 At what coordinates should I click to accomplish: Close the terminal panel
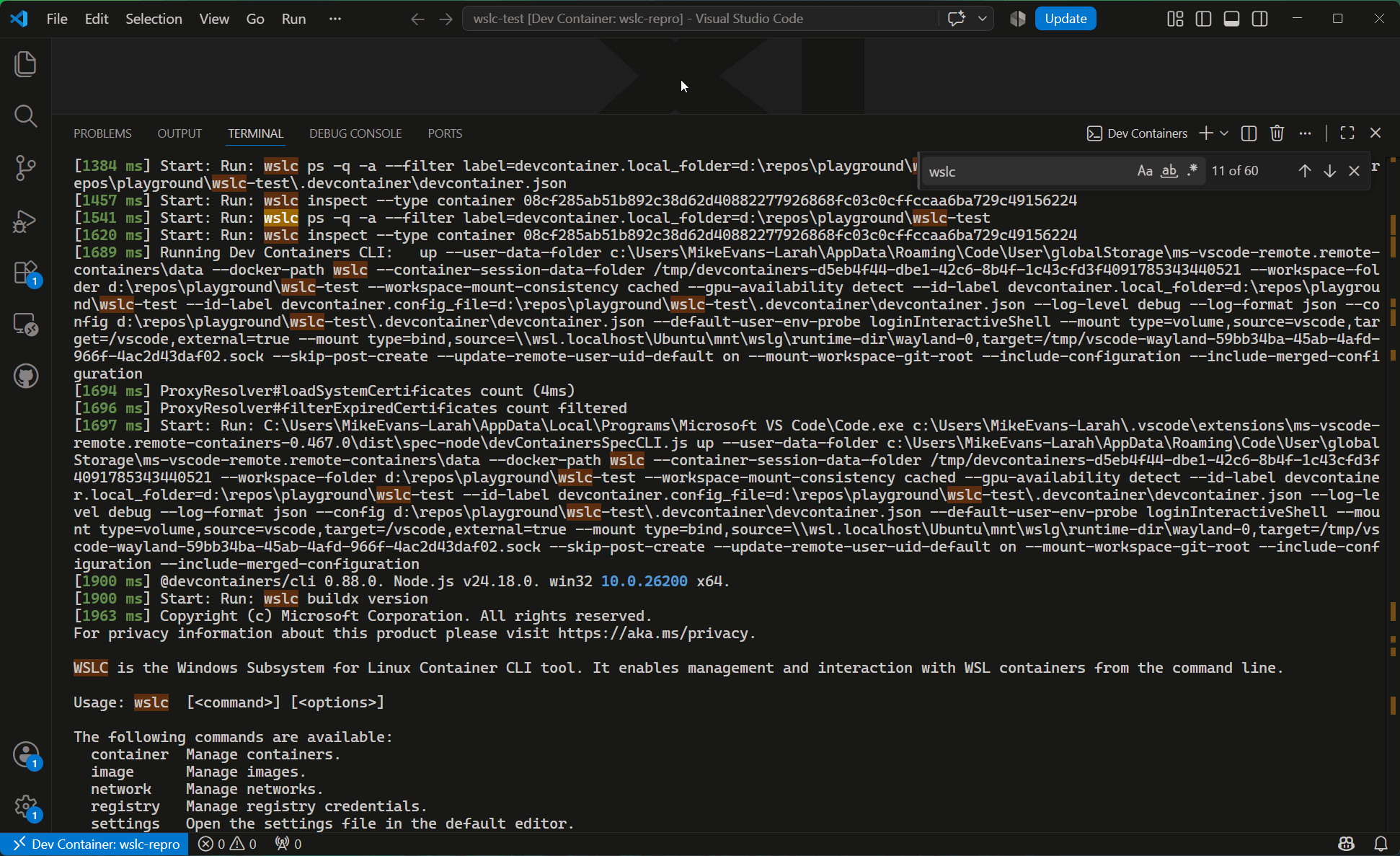tap(1375, 133)
